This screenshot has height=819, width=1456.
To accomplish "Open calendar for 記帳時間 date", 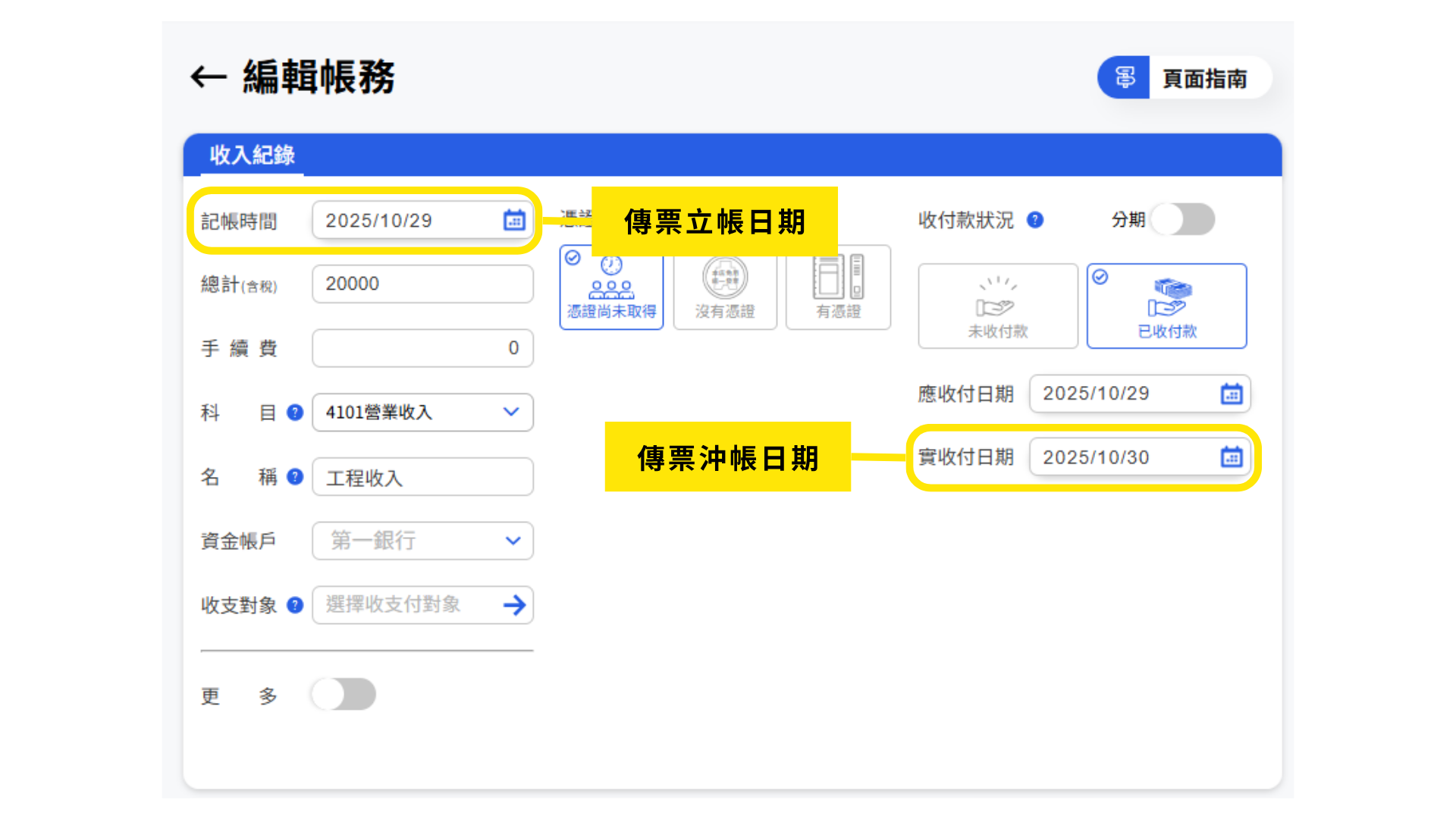I will (x=514, y=221).
